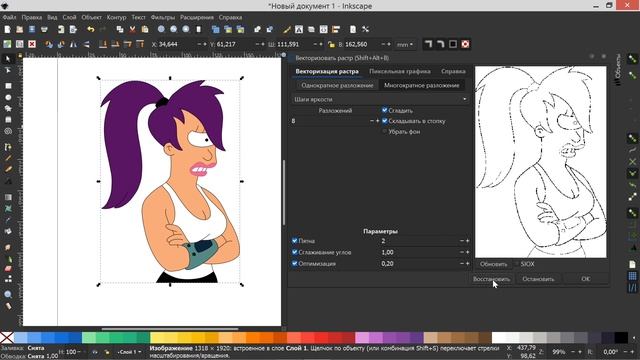Open the Фильтры menu
The height and width of the screenshot is (360, 640).
coord(162,17)
